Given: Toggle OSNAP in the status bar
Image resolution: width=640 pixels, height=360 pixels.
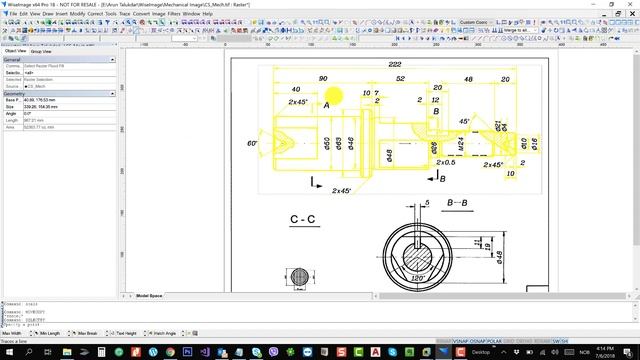Looking at the screenshot, I should click(478, 341).
